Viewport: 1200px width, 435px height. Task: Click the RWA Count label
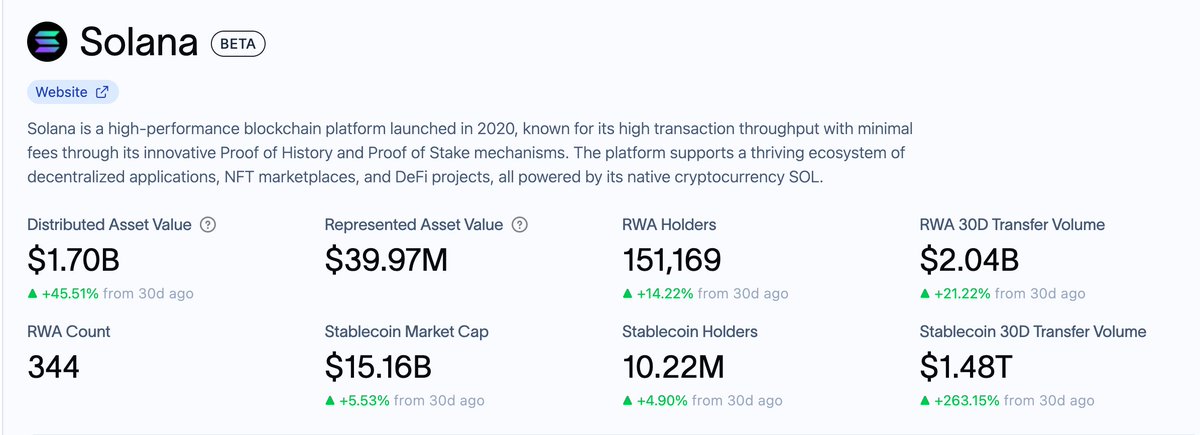click(69, 331)
